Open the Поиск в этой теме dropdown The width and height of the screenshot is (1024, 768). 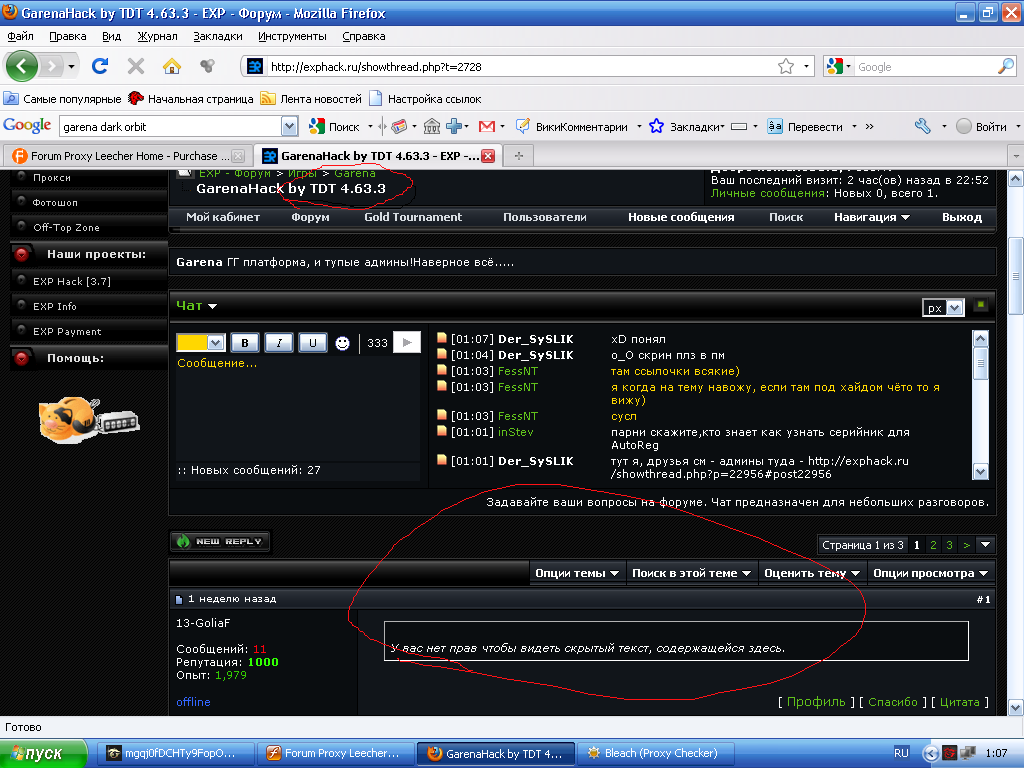tap(692, 573)
